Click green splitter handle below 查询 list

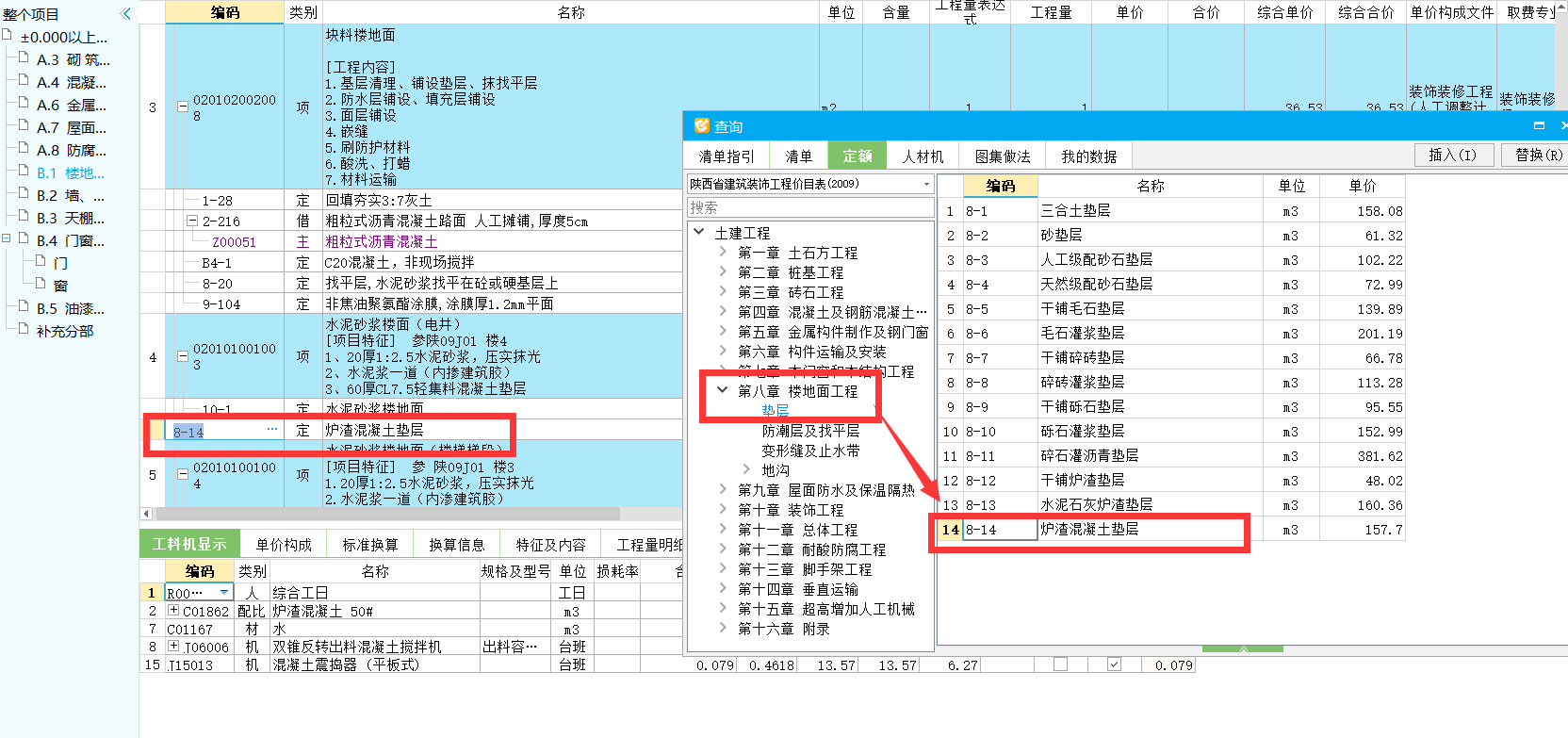[1243, 648]
